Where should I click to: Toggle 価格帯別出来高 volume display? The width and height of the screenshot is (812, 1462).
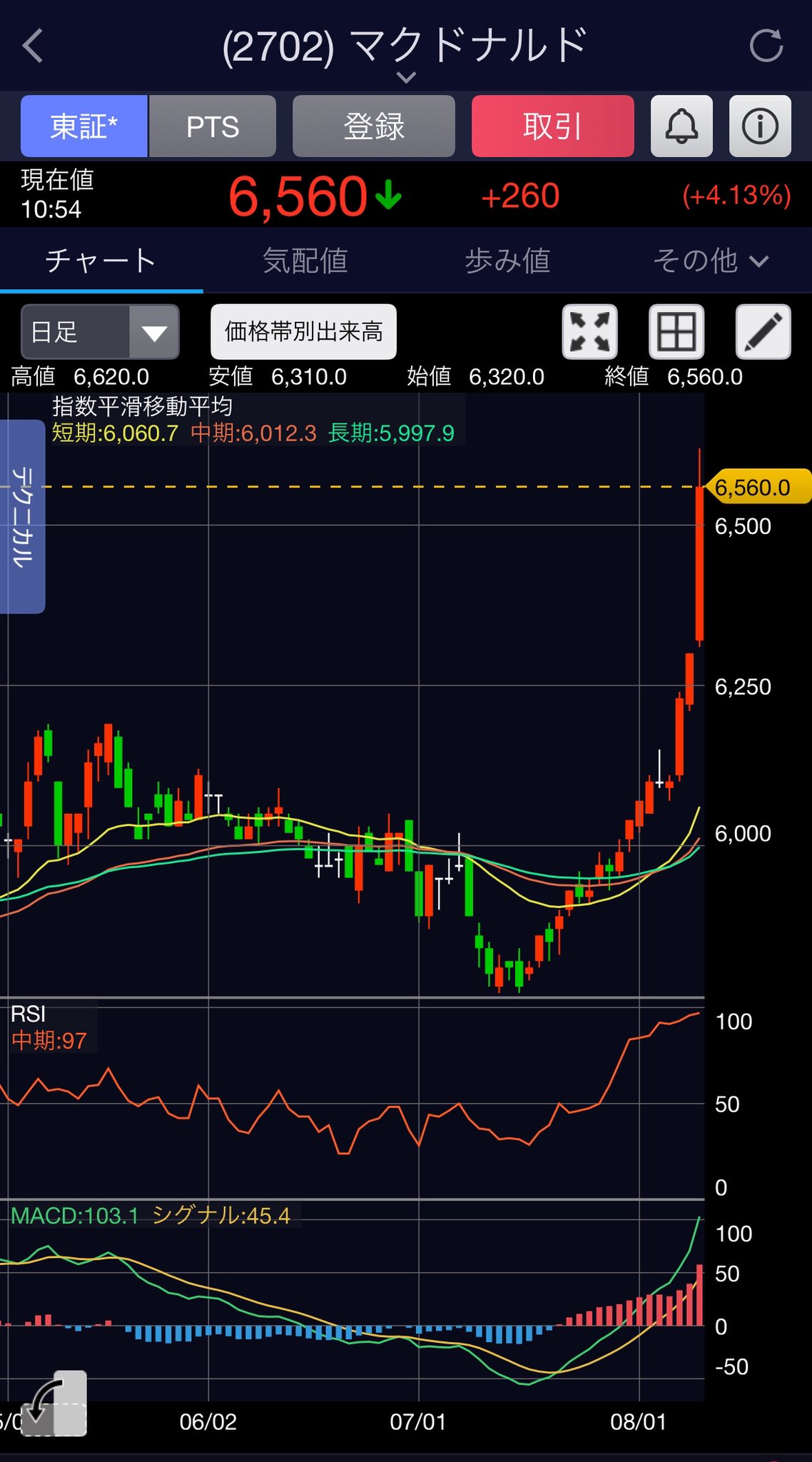(303, 332)
